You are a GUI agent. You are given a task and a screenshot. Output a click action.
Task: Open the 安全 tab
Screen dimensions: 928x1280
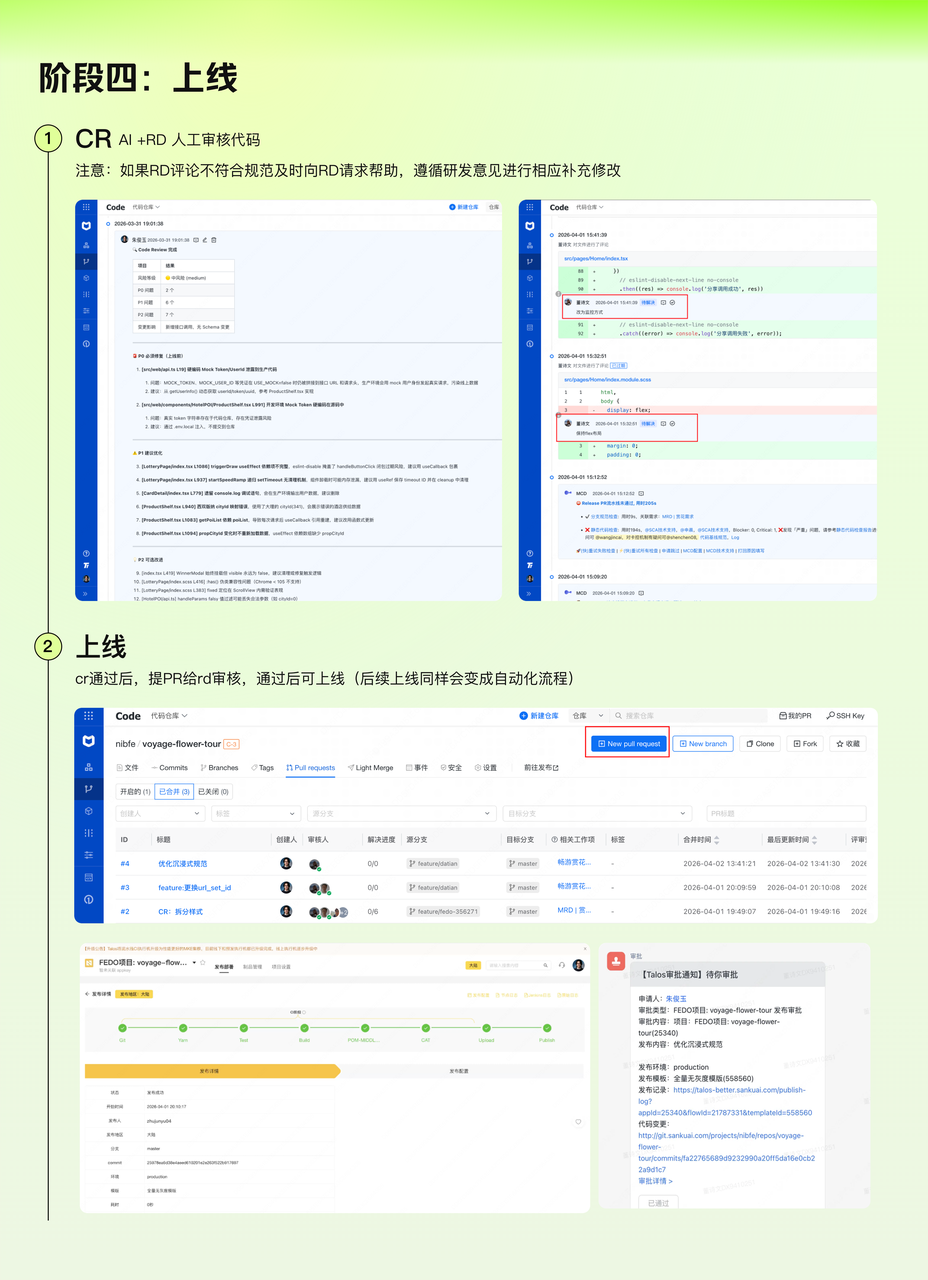coord(449,768)
